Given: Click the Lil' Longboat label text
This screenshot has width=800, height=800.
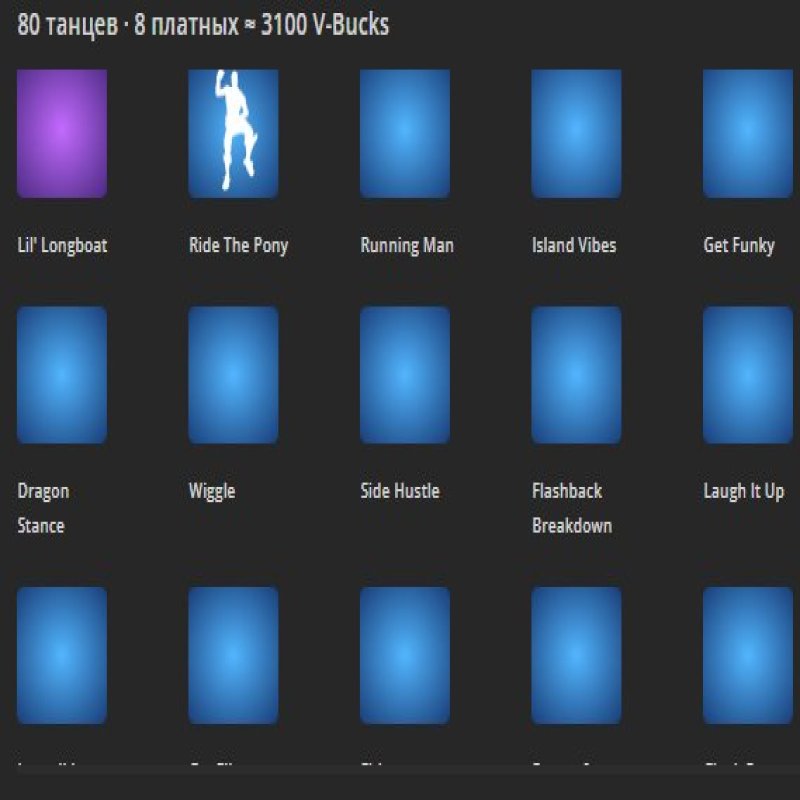Looking at the screenshot, I should click(x=62, y=245).
